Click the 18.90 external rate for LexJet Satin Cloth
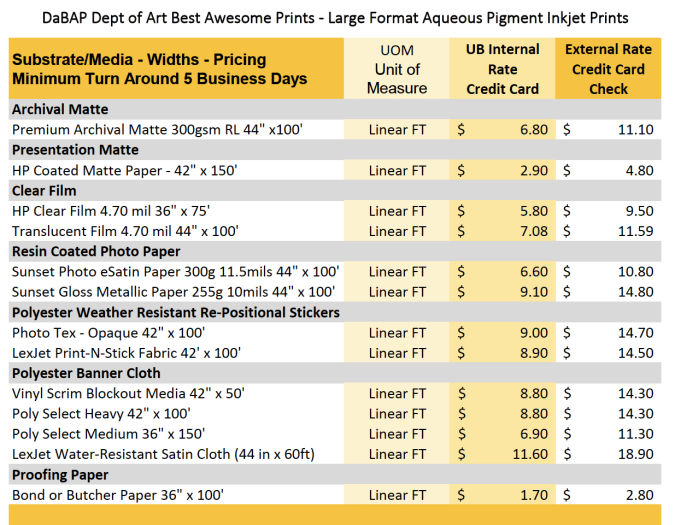The image size is (681, 525). pos(636,454)
